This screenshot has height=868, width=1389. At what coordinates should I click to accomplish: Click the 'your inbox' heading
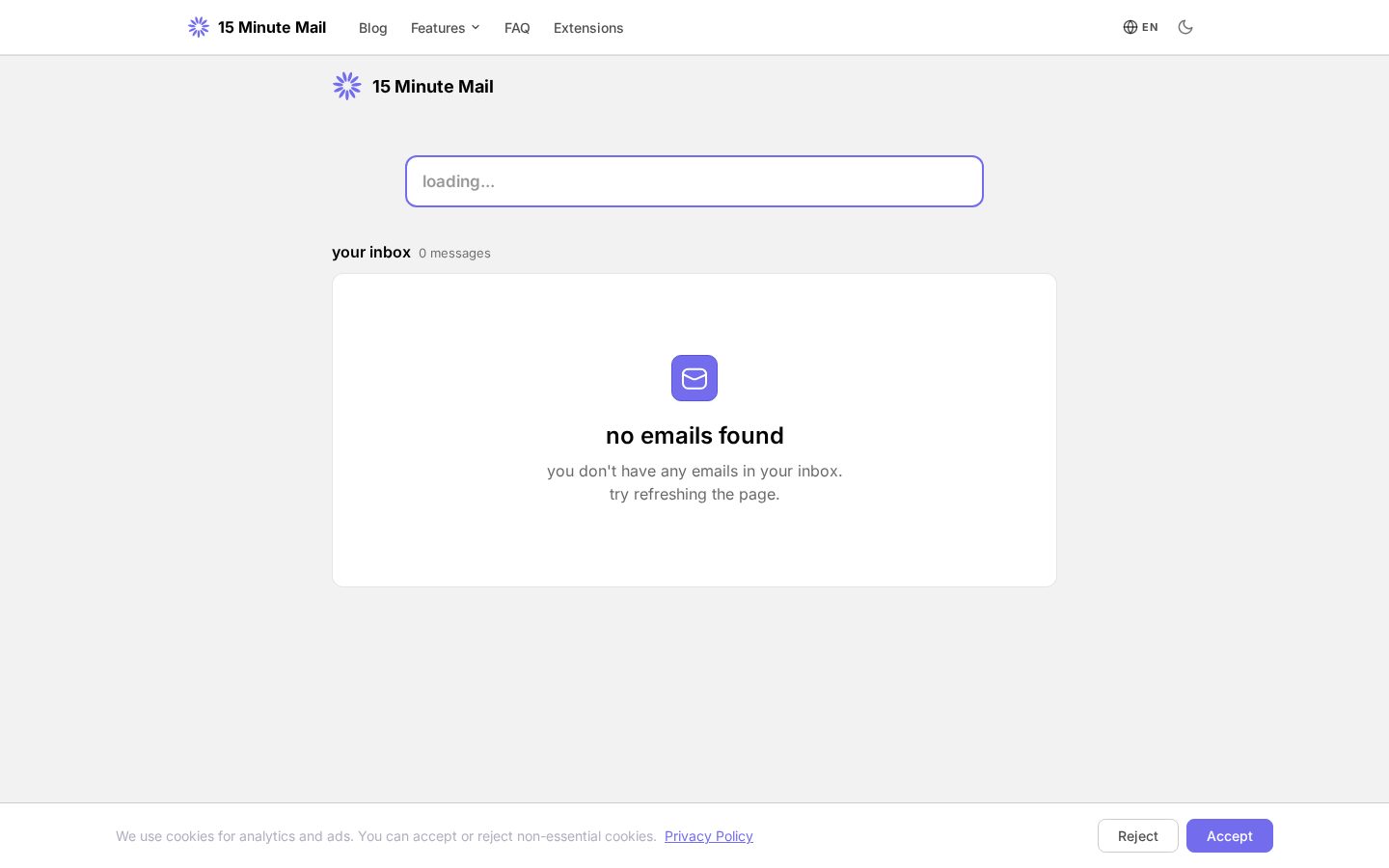tap(371, 252)
